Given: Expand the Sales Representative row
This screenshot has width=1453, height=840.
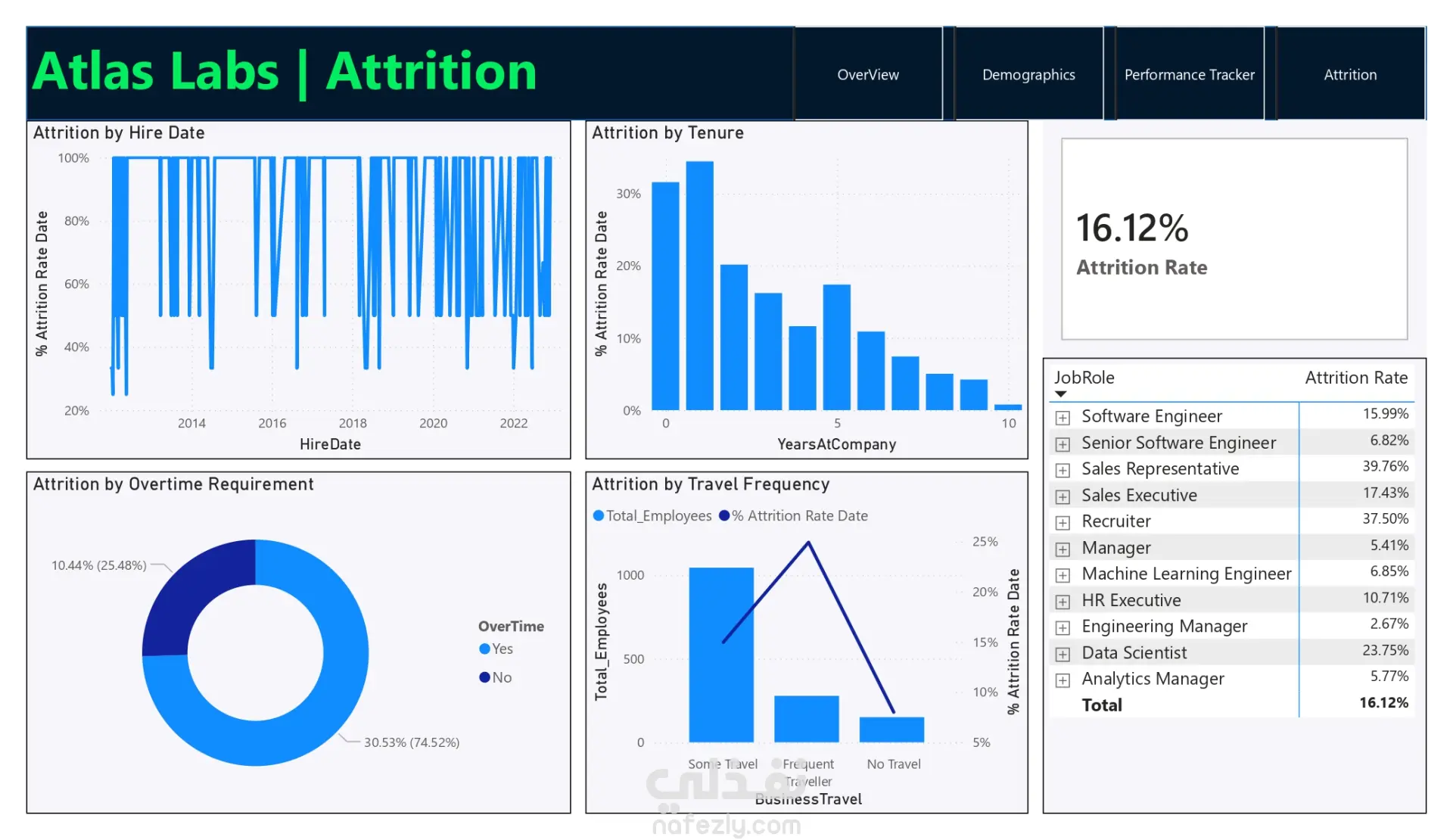Looking at the screenshot, I should [1063, 471].
